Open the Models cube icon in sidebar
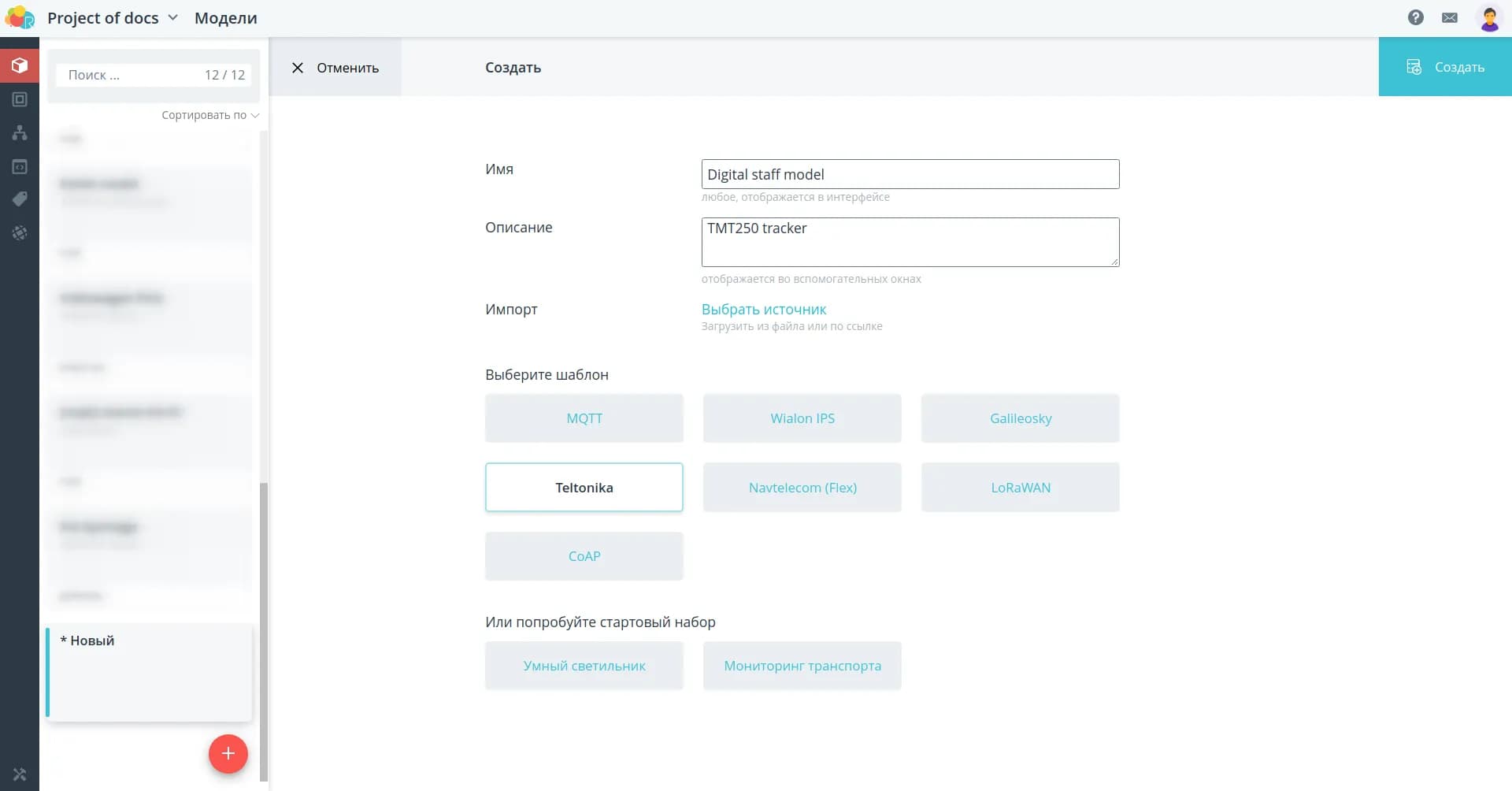Viewport: 1512px width, 791px height. (20, 65)
